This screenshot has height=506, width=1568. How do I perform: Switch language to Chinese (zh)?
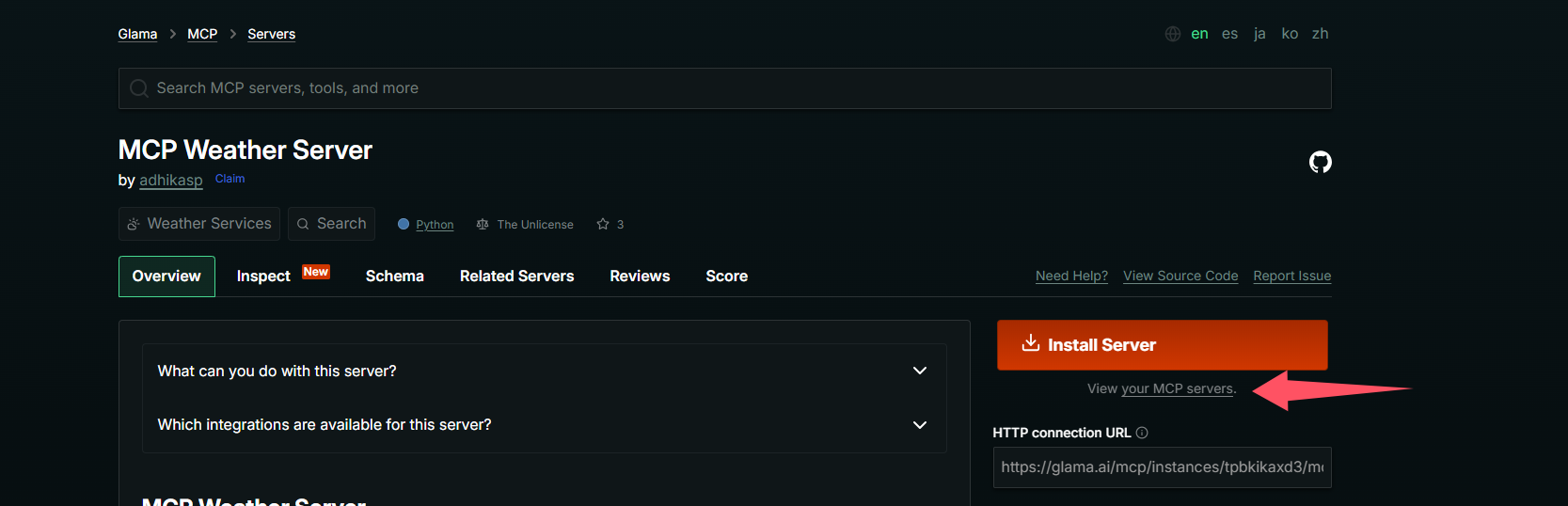coord(1321,34)
